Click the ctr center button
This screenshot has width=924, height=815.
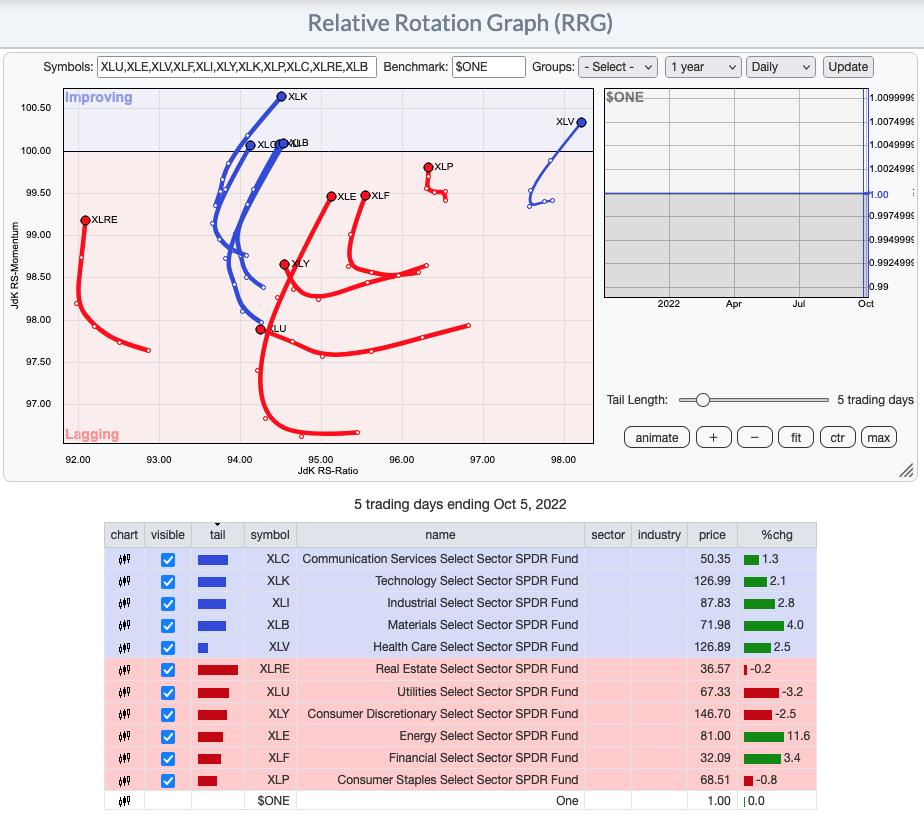pyautogui.click(x=837, y=438)
